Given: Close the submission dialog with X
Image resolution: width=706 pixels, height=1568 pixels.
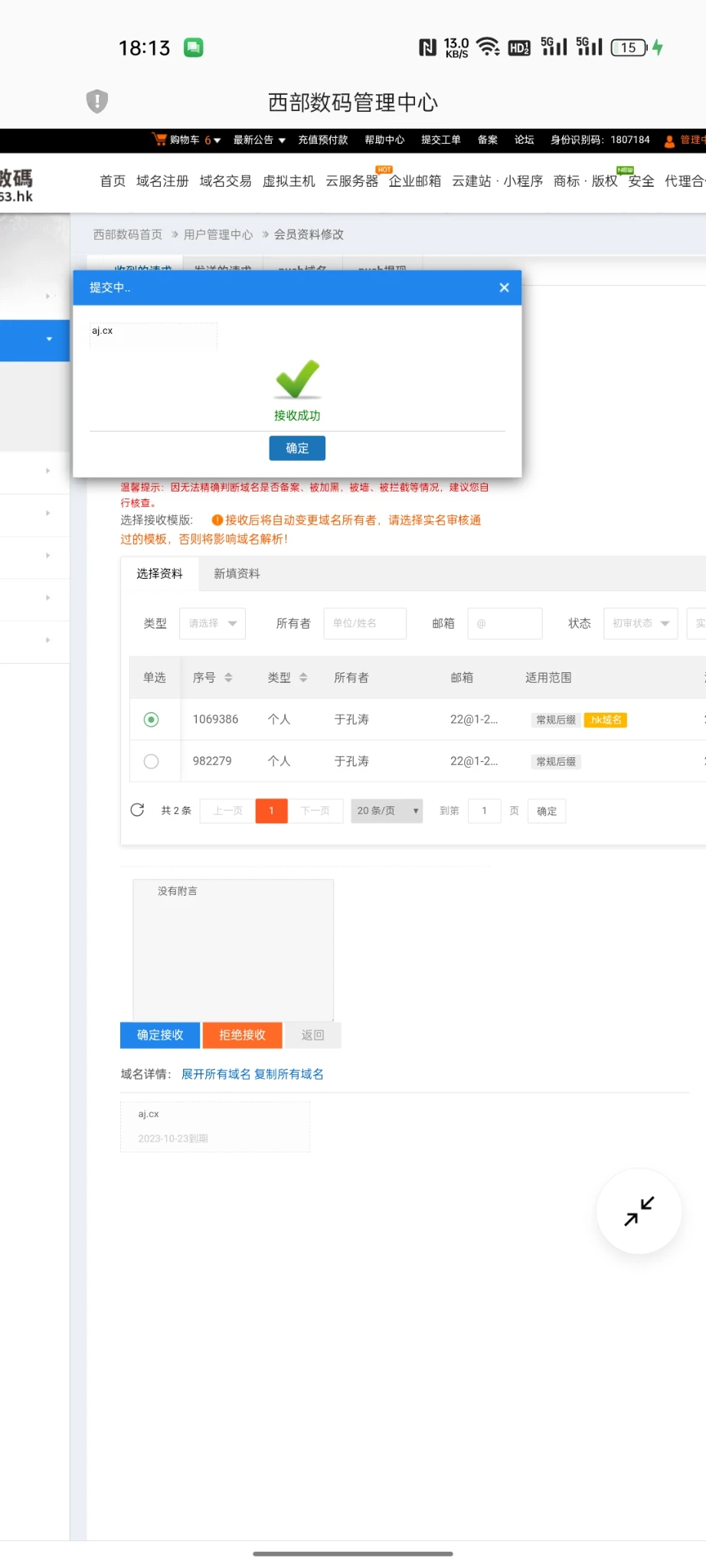Looking at the screenshot, I should click(504, 288).
